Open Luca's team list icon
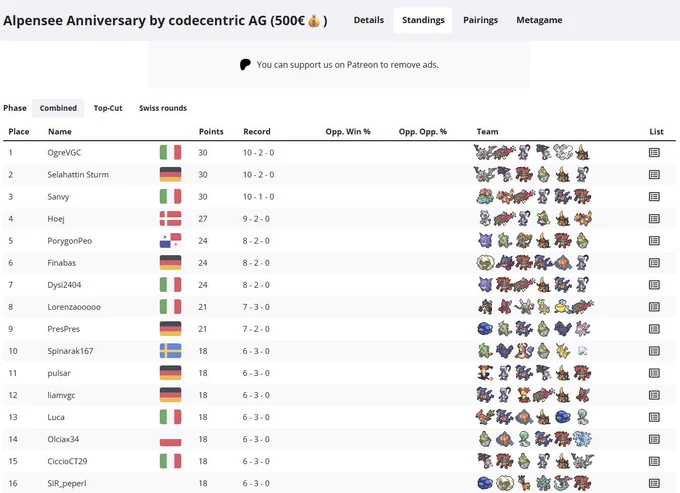Screen dimensions: 680x493 (x=654, y=417)
